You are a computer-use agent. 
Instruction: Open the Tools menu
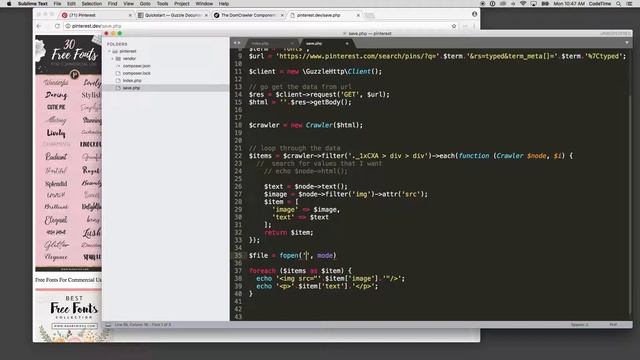(x=162, y=4)
